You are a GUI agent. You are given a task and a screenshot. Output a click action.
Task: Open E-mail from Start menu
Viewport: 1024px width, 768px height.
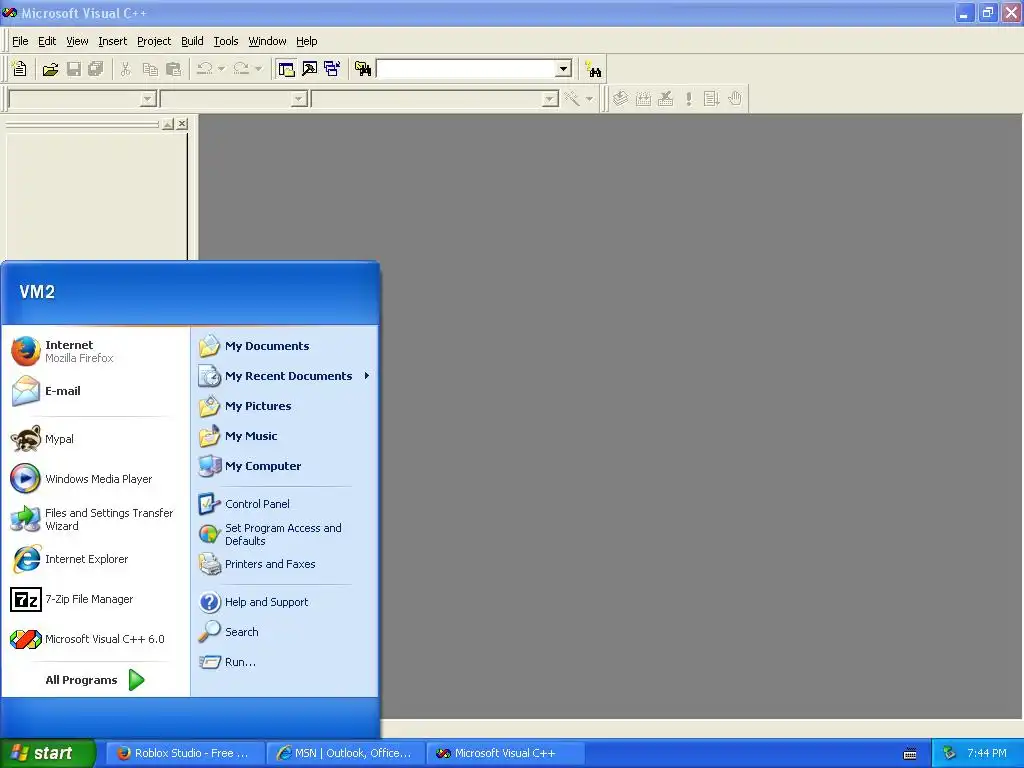click(x=96, y=391)
